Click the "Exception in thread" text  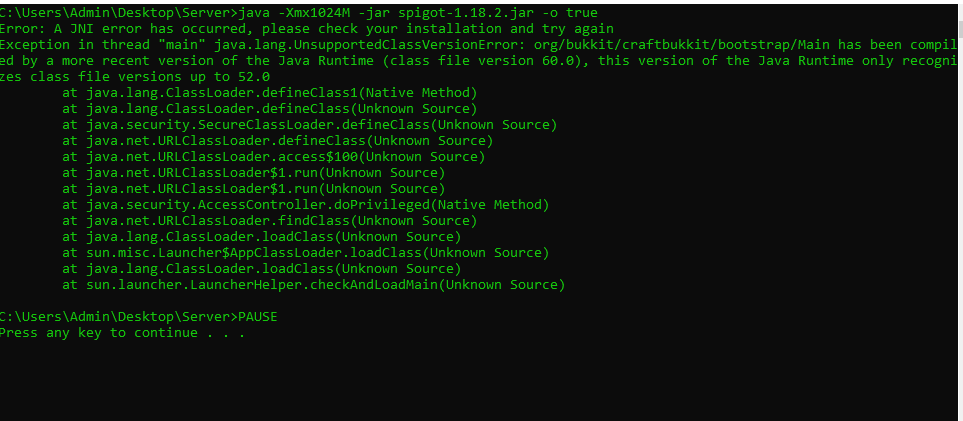click(78, 45)
